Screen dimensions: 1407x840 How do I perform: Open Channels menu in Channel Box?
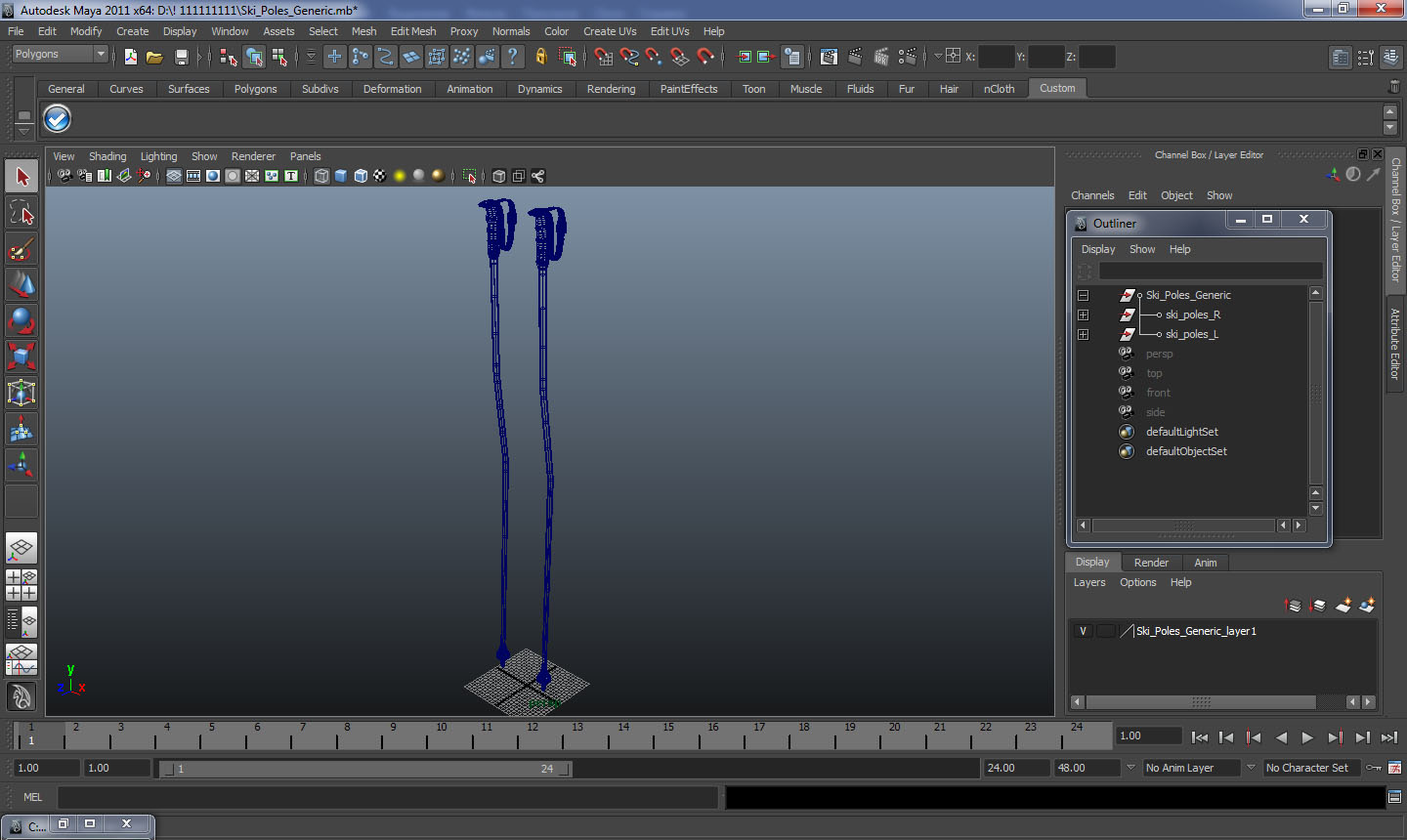(x=1092, y=195)
